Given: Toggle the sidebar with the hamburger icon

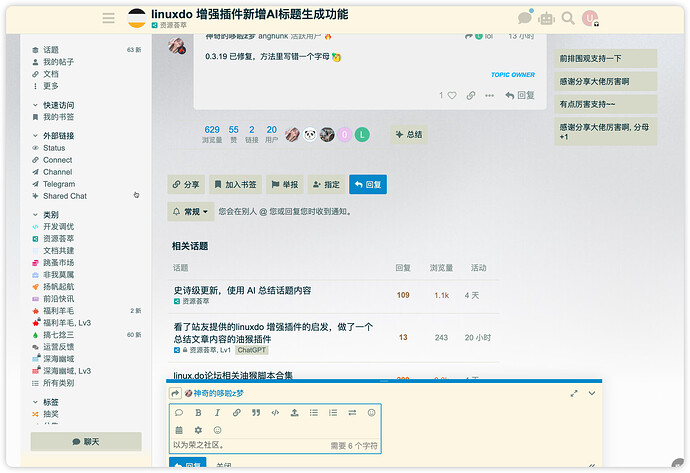Looking at the screenshot, I should coord(108,18).
